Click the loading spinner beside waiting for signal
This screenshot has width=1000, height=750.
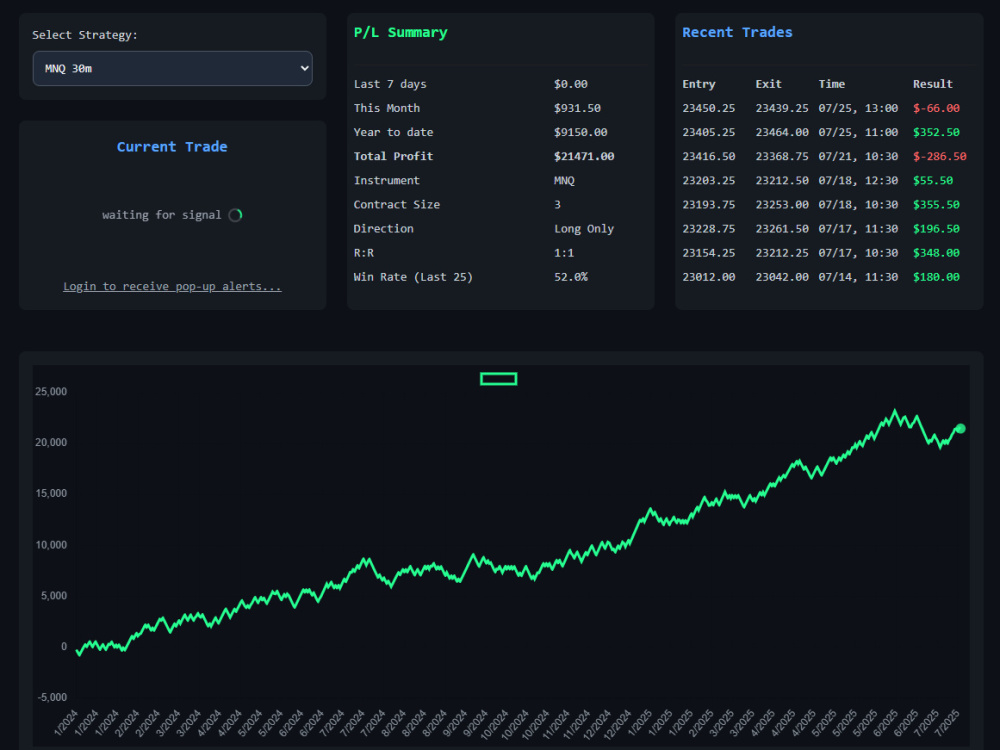[x=235, y=215]
